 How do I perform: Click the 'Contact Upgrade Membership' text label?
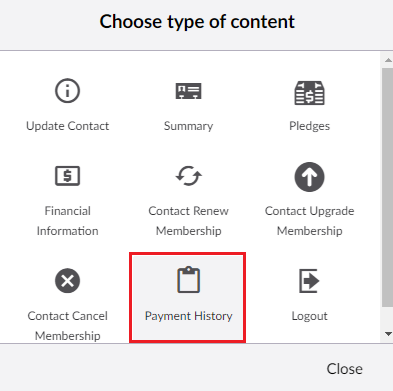coord(309,221)
